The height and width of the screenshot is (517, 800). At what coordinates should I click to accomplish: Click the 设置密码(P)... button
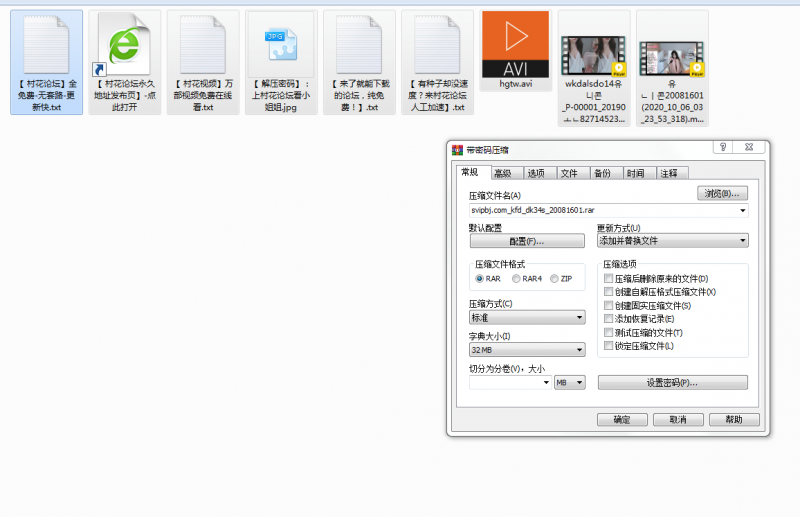click(x=672, y=383)
